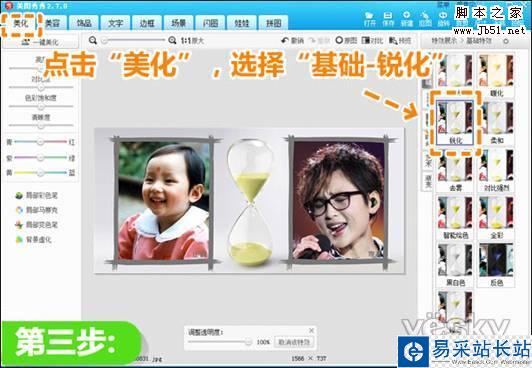
Task: Apply the 黑白色 effect thumbnail
Action: 455,265
